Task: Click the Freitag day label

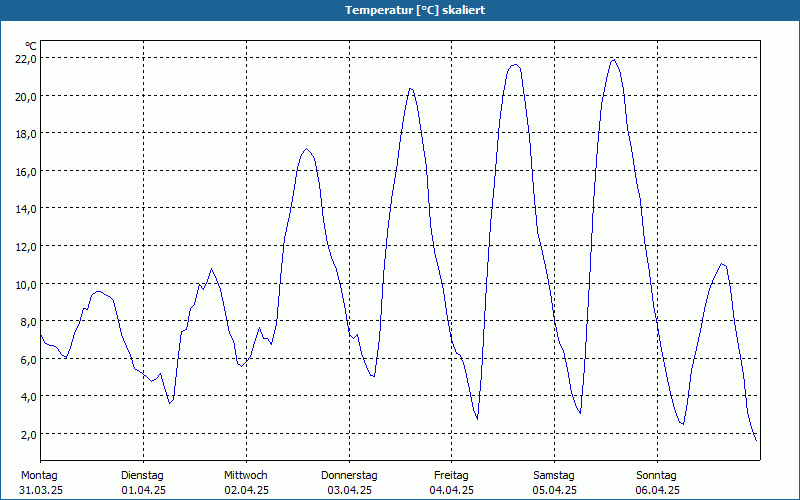Action: pyautogui.click(x=451, y=476)
